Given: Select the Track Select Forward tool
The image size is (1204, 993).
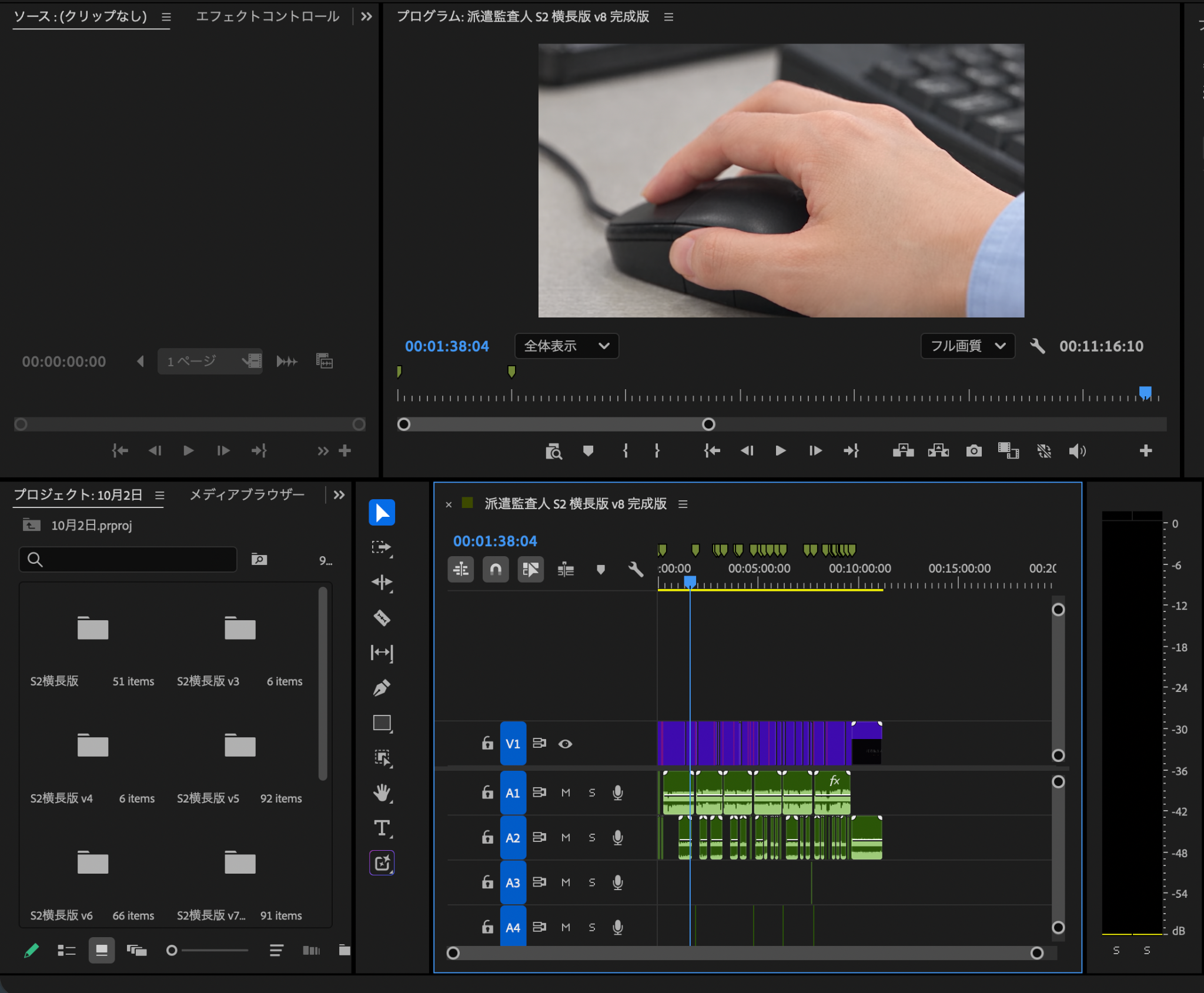Looking at the screenshot, I should [x=382, y=548].
